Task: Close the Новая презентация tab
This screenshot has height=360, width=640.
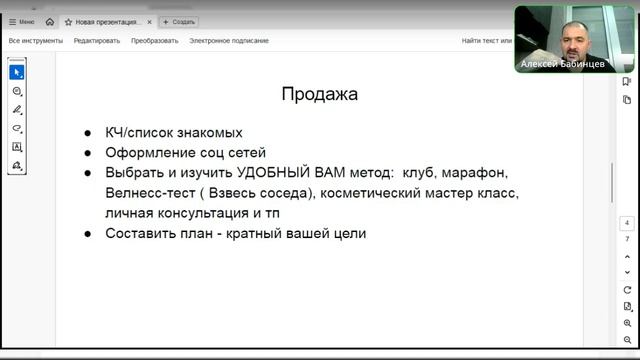Action: click(149, 22)
